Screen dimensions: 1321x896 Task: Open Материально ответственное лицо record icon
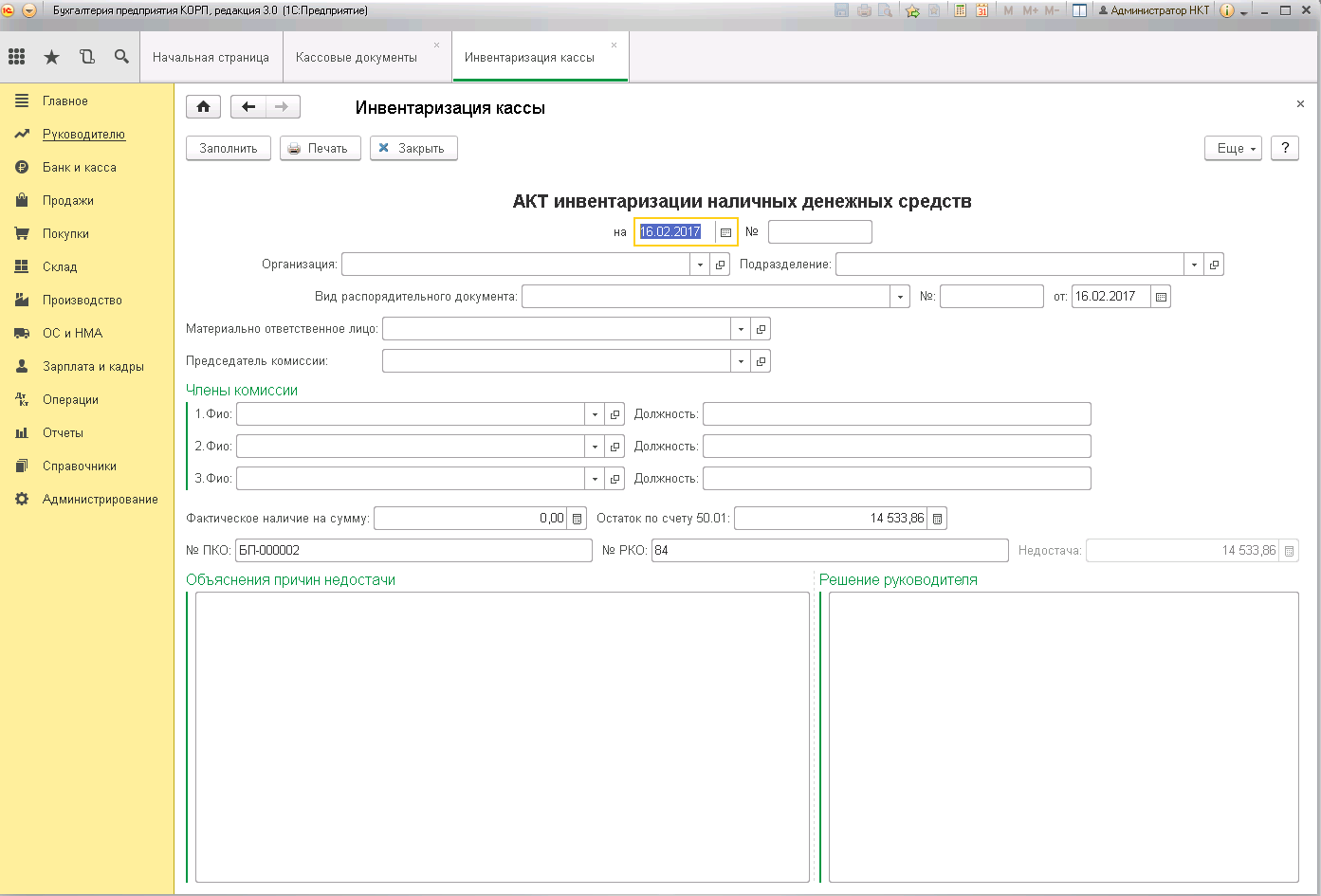pyautogui.click(x=761, y=329)
